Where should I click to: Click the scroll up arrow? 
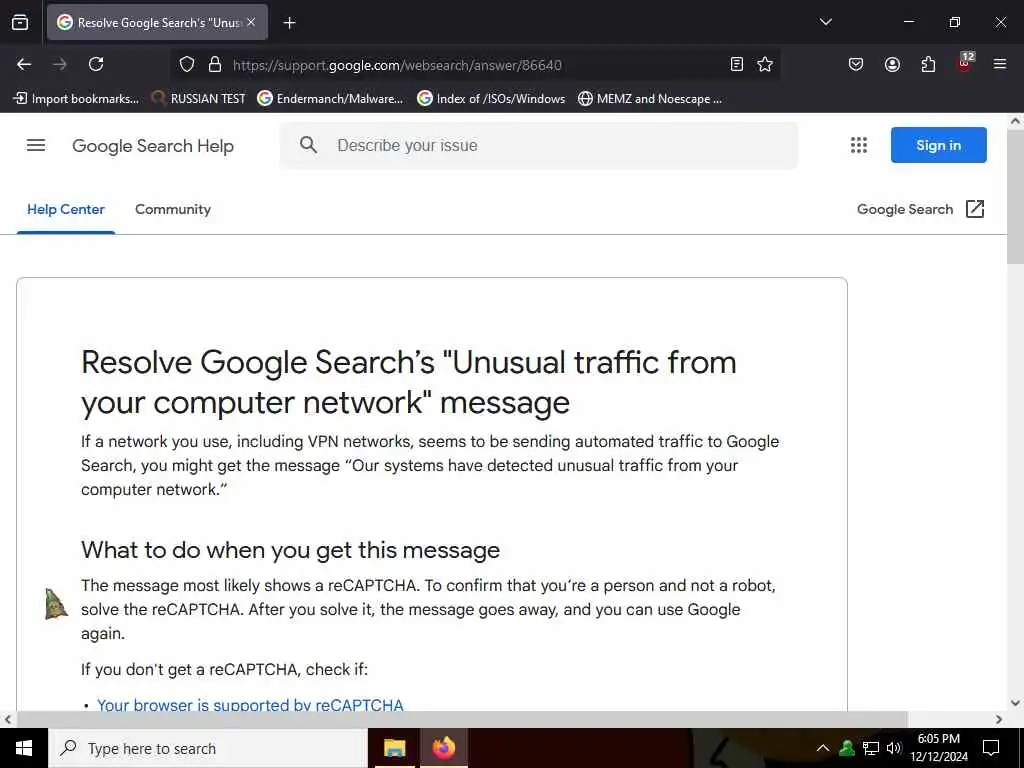(1015, 121)
